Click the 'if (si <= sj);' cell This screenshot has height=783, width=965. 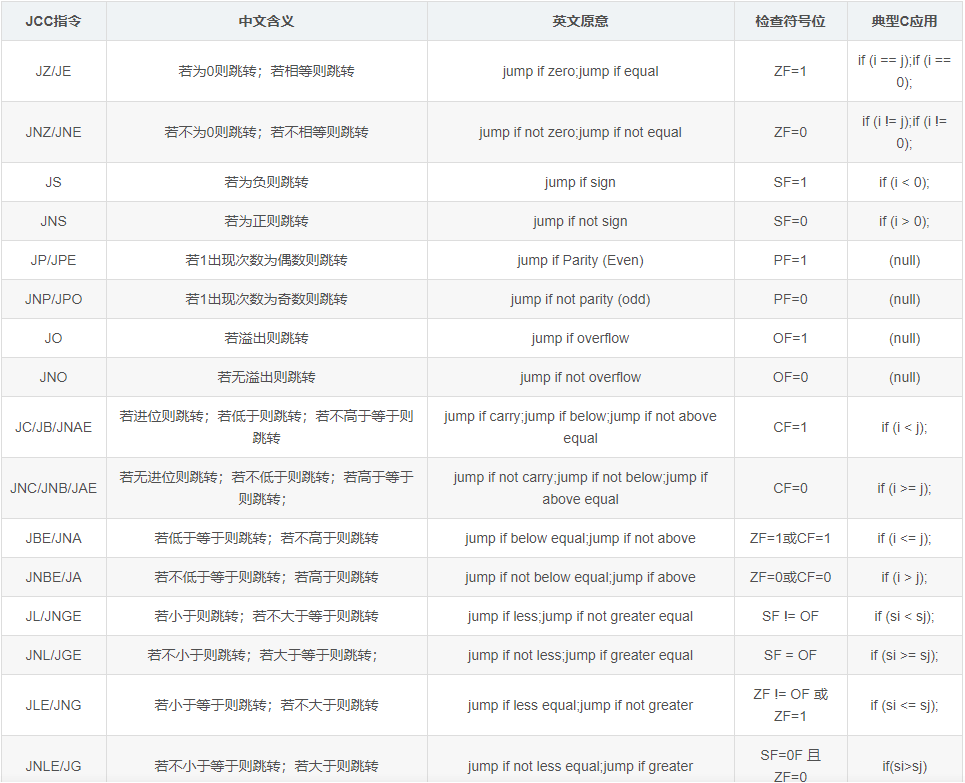pos(904,704)
